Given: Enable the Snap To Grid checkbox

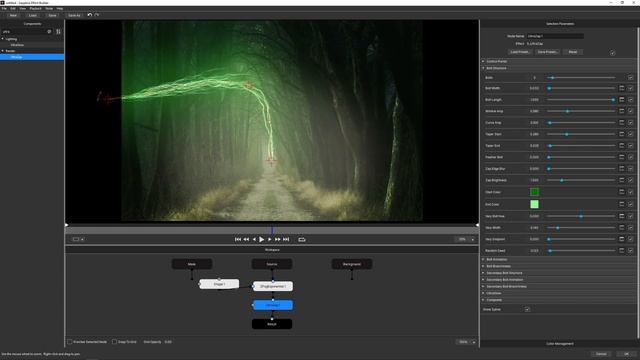Looking at the screenshot, I should tap(115, 342).
